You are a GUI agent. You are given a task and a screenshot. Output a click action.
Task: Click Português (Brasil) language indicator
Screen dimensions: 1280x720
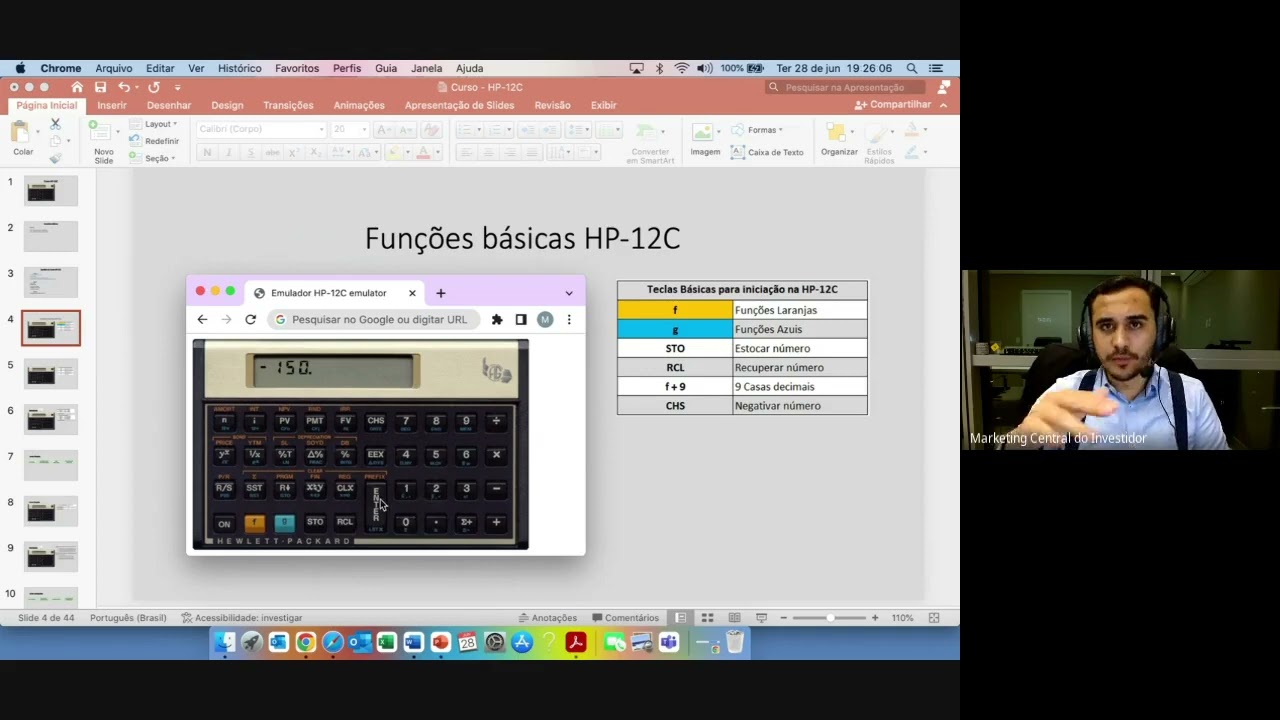tap(128, 618)
